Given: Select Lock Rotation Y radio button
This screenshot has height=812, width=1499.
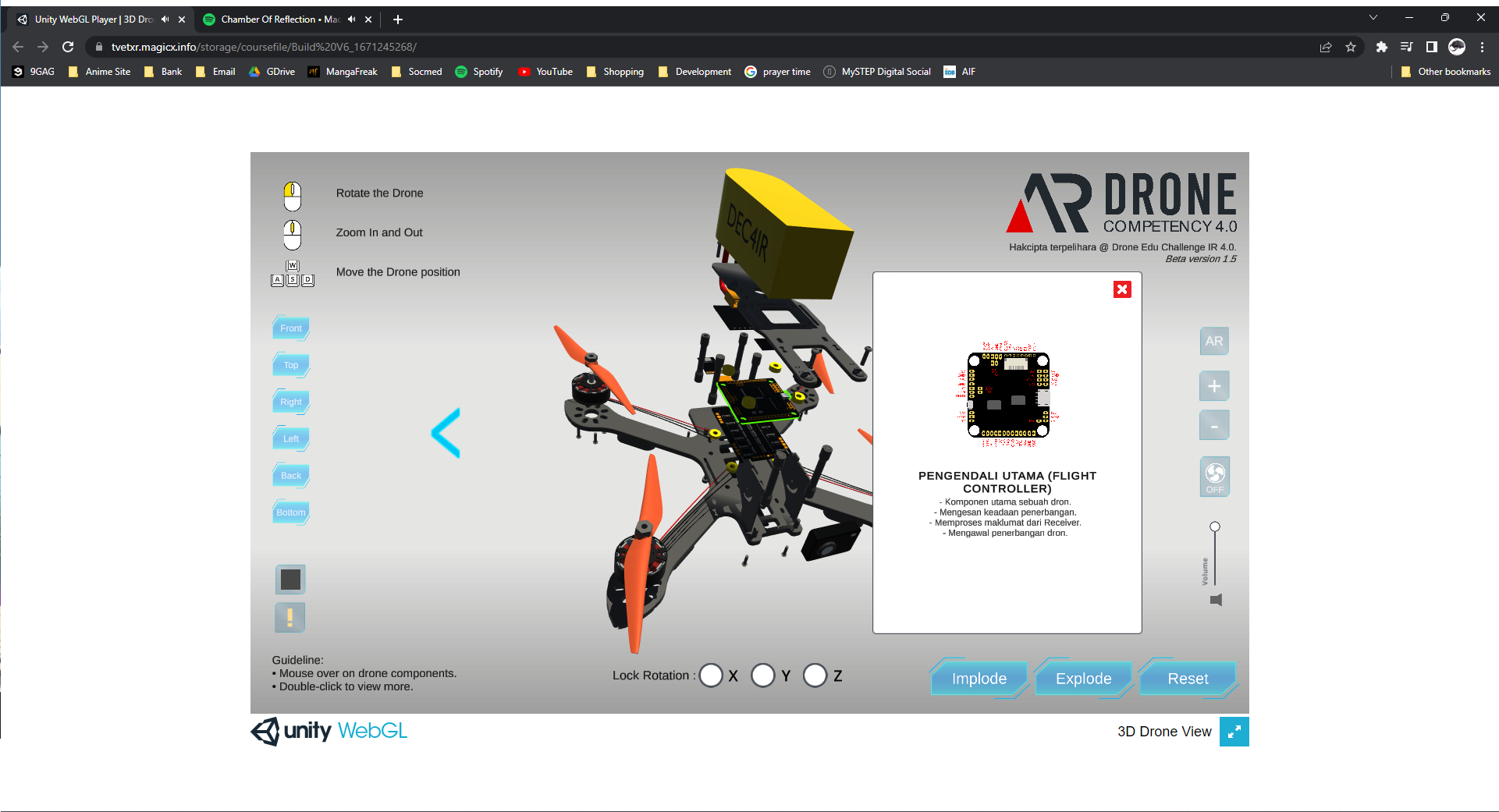Looking at the screenshot, I should [763, 675].
